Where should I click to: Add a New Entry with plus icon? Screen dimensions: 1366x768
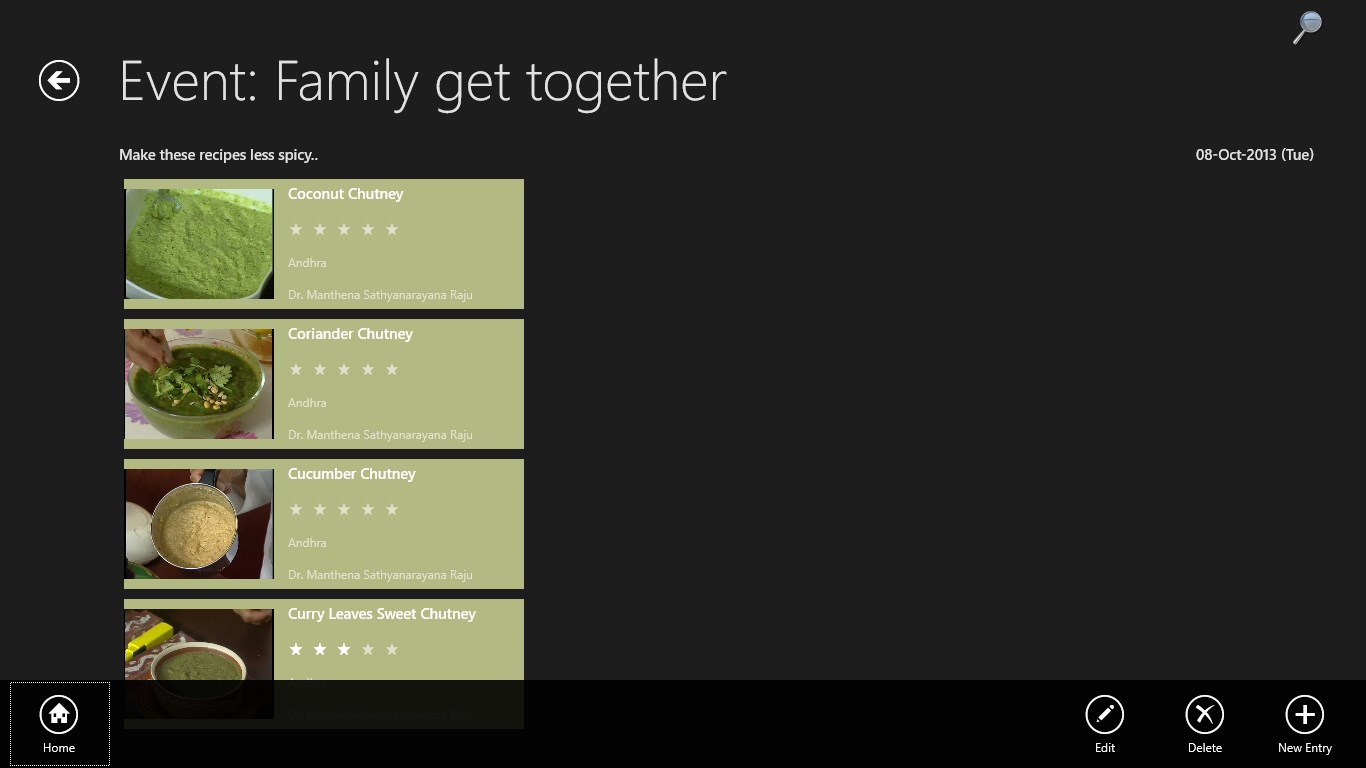pos(1304,715)
